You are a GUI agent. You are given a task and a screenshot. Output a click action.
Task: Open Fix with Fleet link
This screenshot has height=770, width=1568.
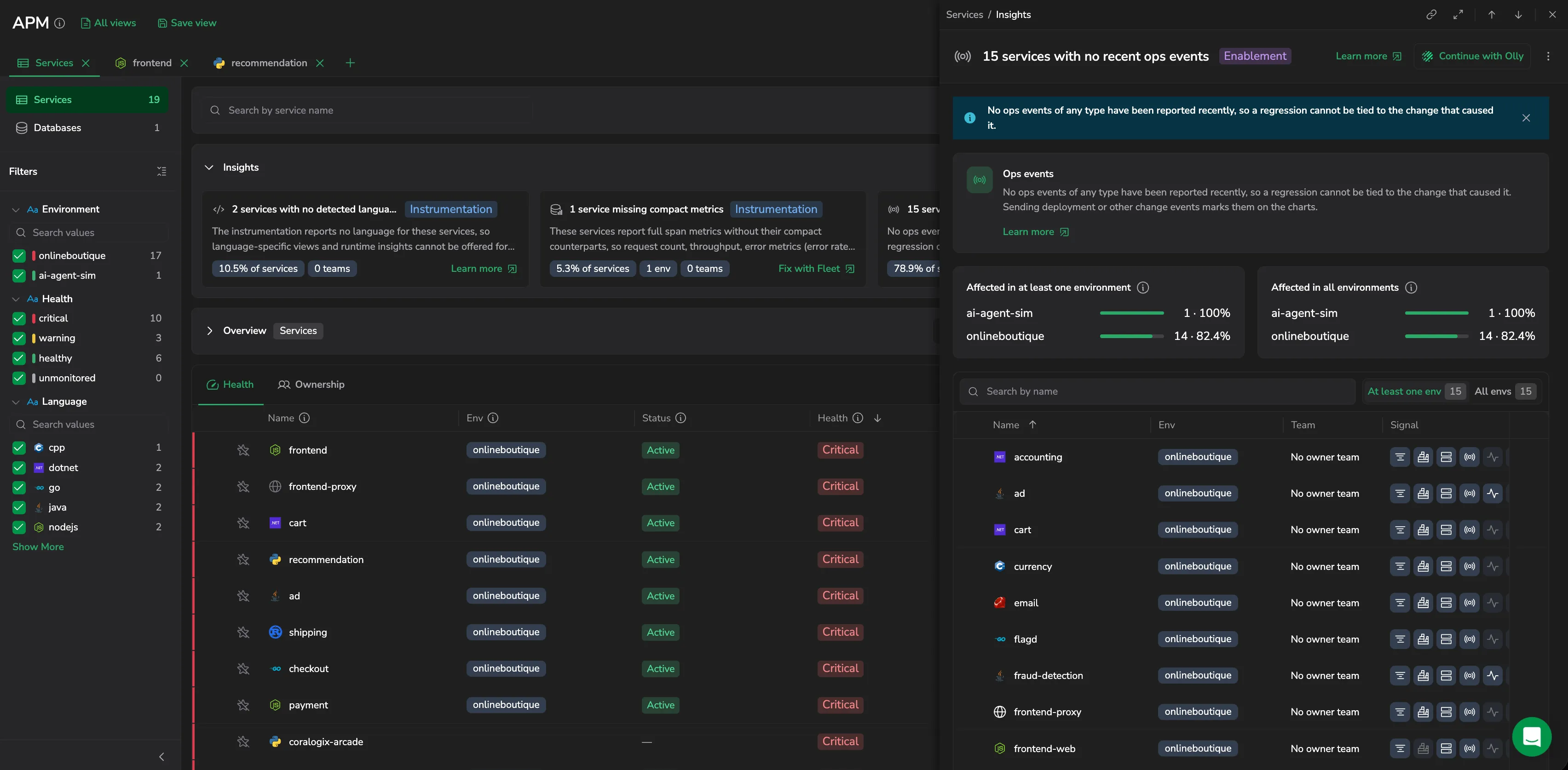(816, 269)
